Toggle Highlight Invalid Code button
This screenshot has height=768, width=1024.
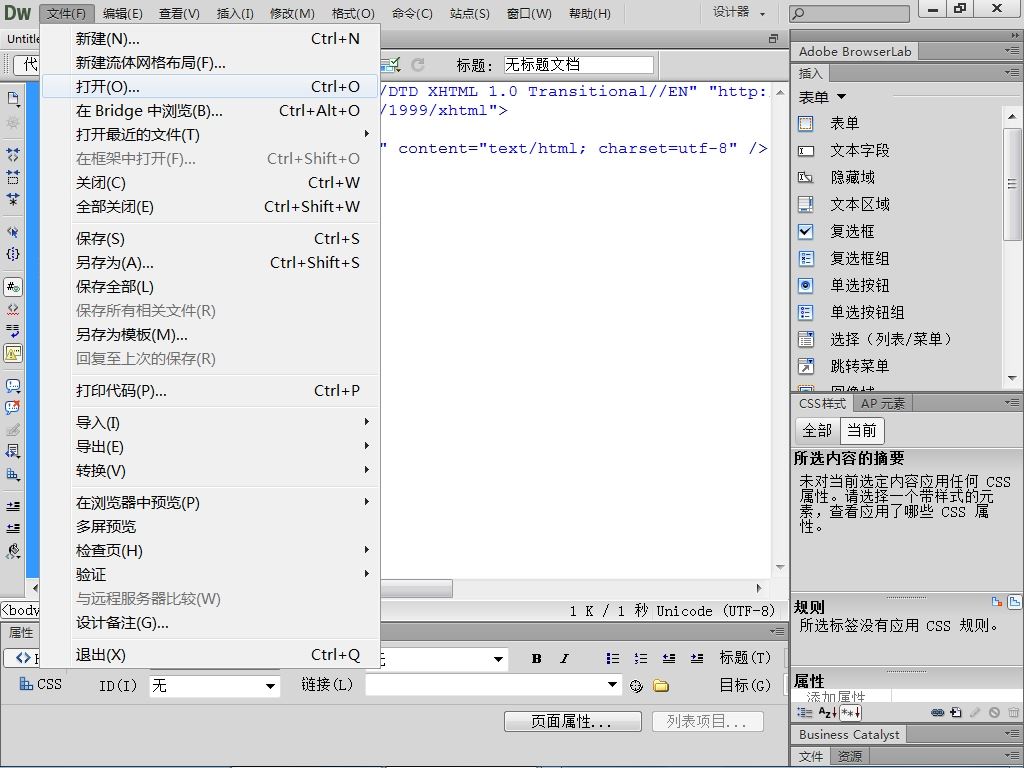click(13, 309)
